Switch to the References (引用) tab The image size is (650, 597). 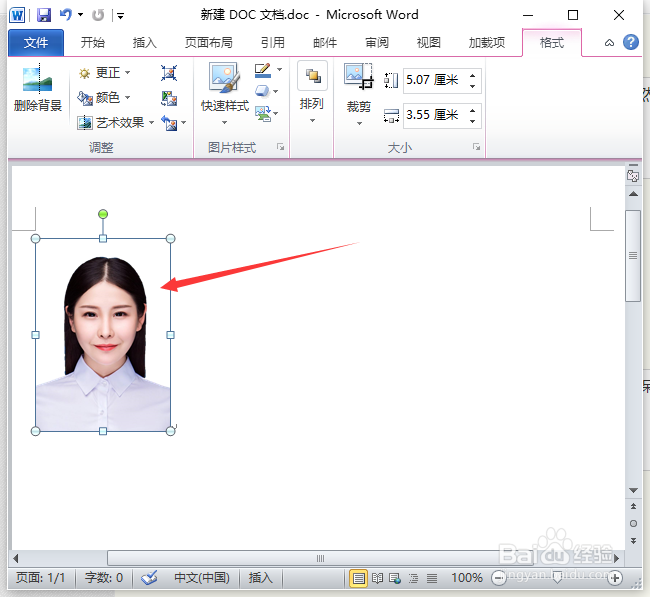pos(272,43)
